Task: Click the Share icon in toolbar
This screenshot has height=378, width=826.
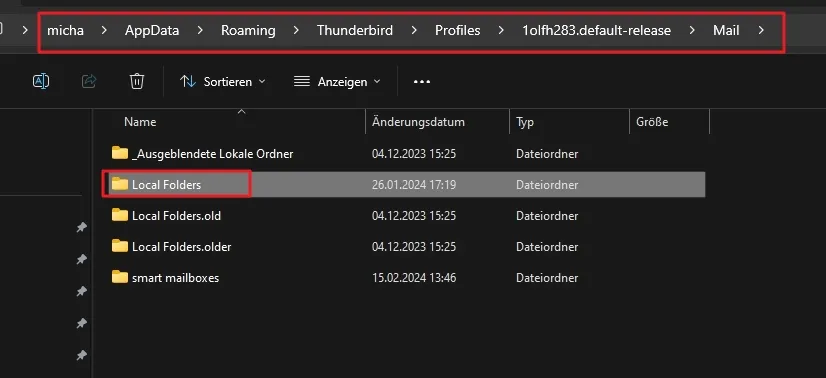Action: pos(89,81)
